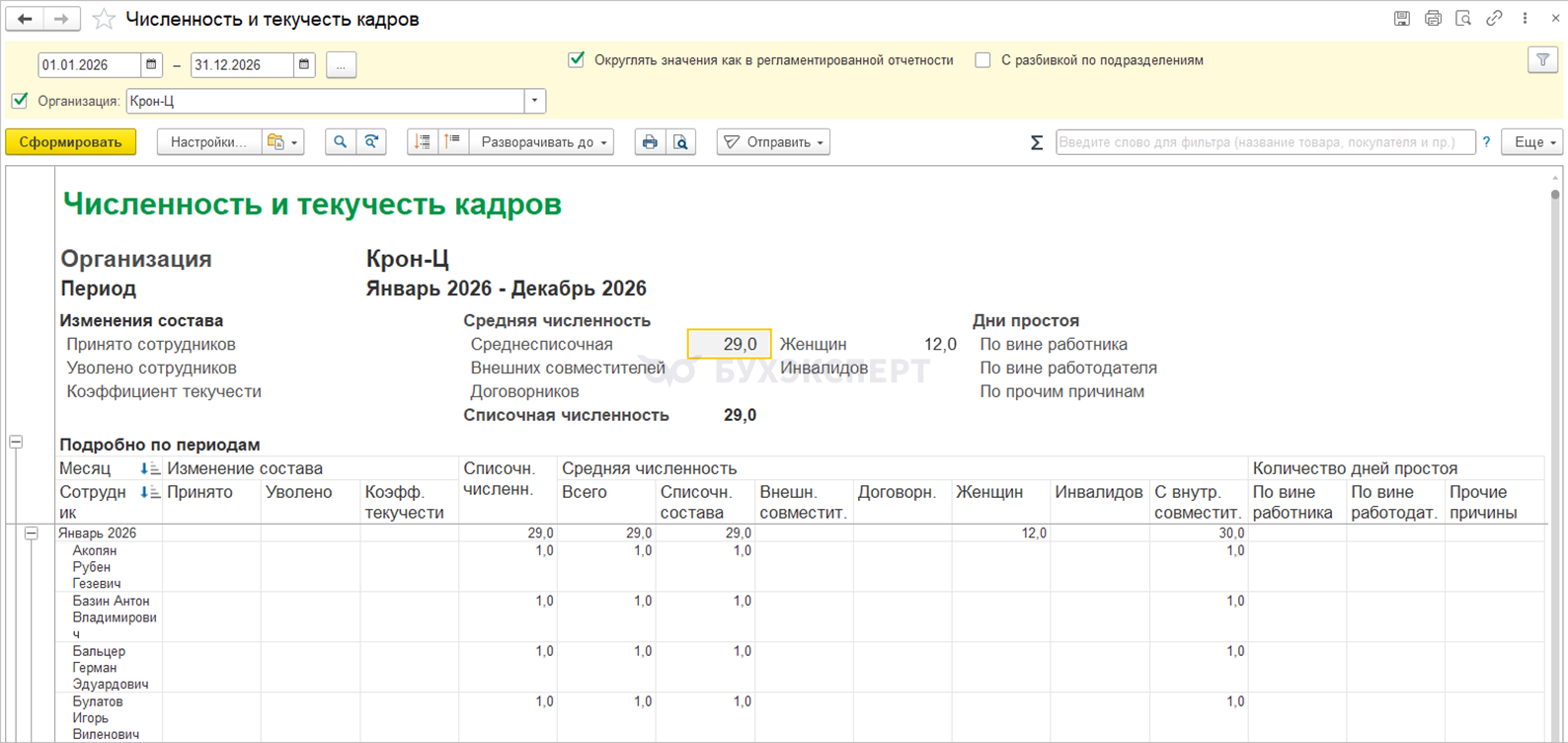1568x743 pixels.
Task: Toggle the Организация filter checkbox
Action: click(20, 101)
